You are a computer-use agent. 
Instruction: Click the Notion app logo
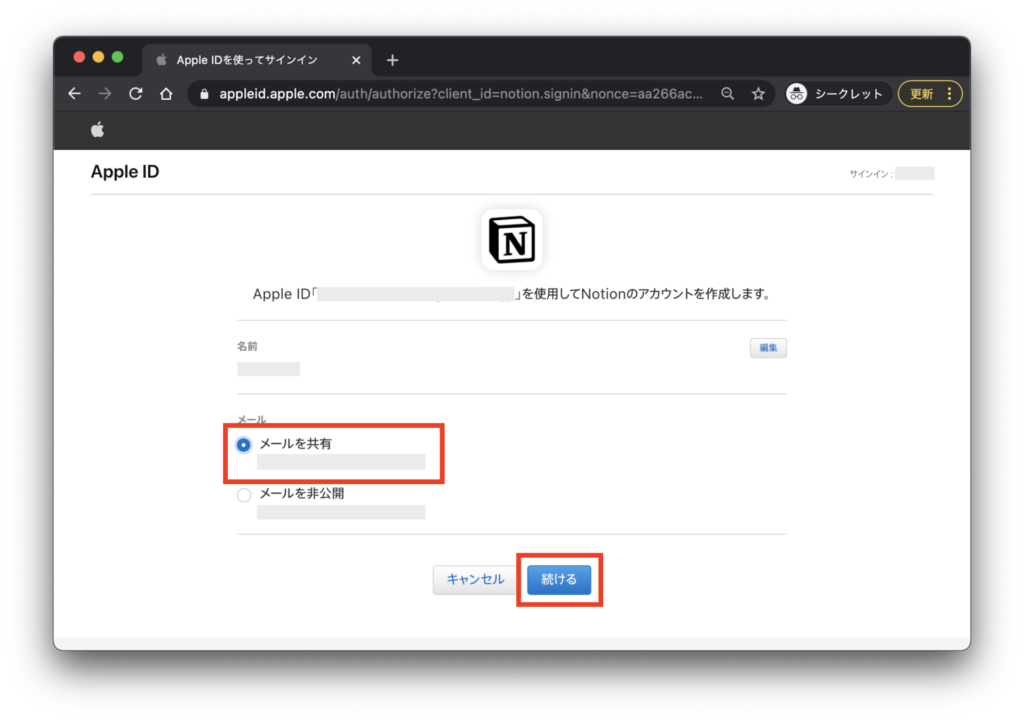coord(512,240)
